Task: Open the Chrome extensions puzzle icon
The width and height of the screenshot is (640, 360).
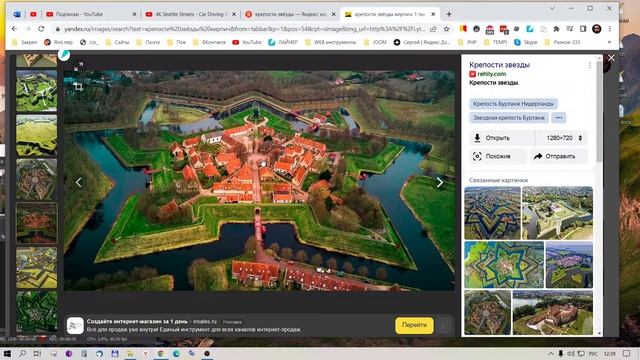Action: pos(556,29)
